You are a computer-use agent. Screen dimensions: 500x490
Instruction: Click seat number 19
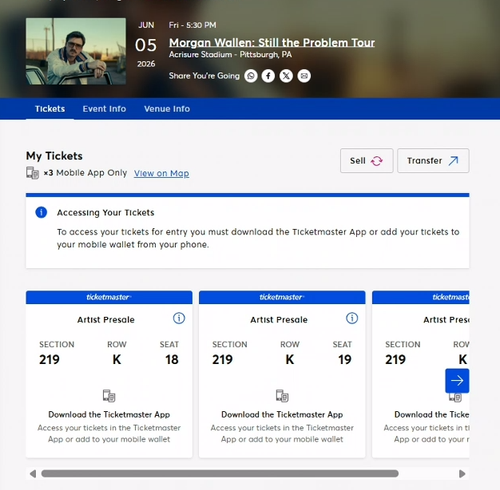345,360
